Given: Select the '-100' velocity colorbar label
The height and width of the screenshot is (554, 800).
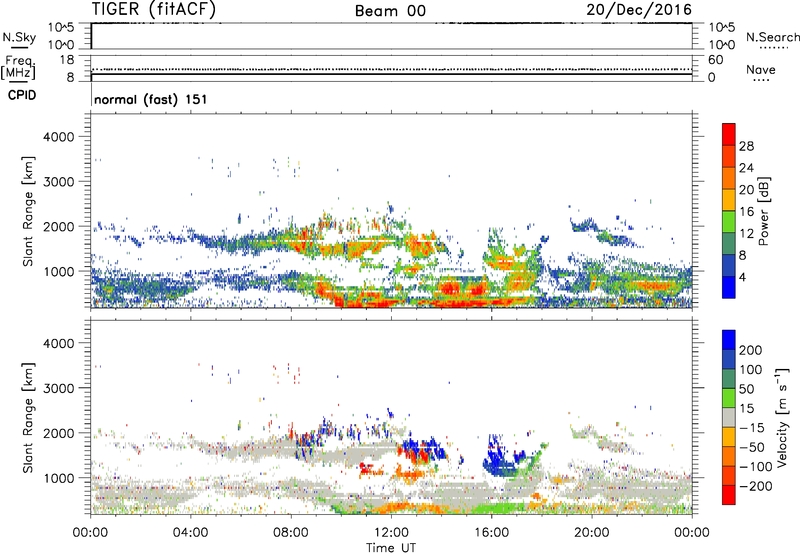Looking at the screenshot, I should click(x=756, y=466).
